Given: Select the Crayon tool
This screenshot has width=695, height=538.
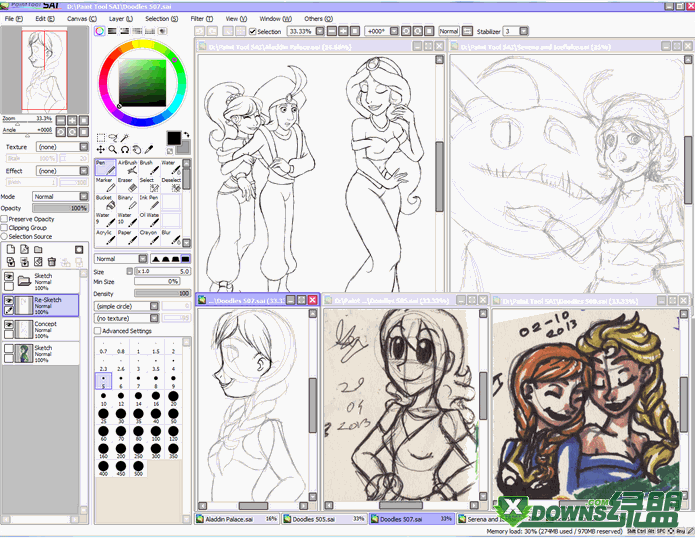Looking at the screenshot, I should [x=149, y=237].
